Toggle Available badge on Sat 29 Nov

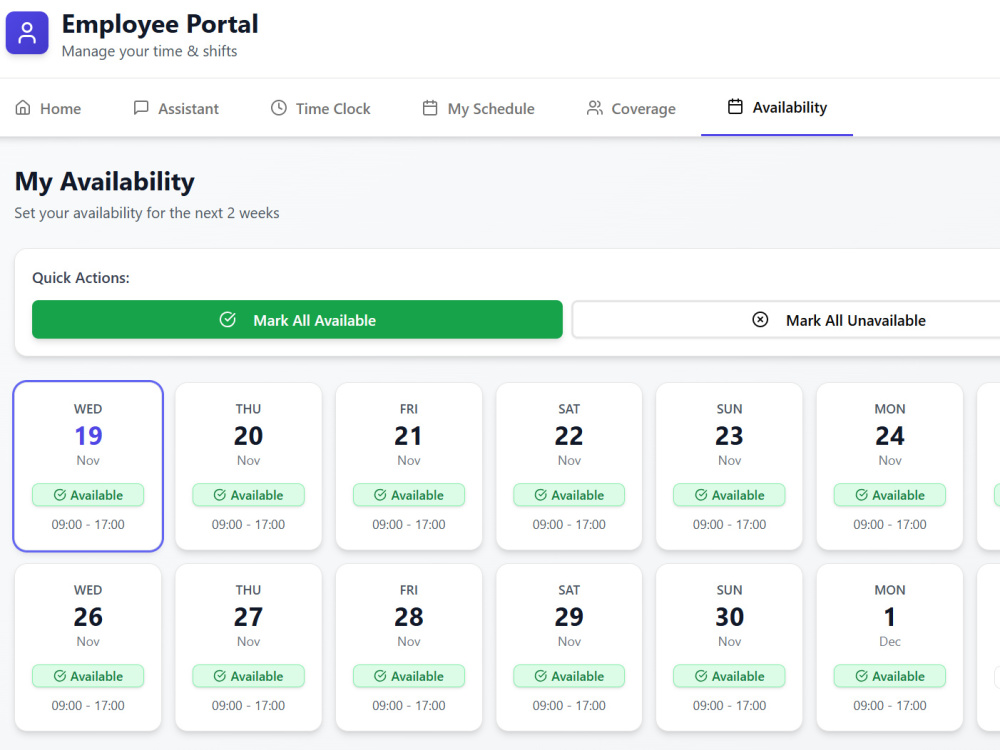click(569, 676)
